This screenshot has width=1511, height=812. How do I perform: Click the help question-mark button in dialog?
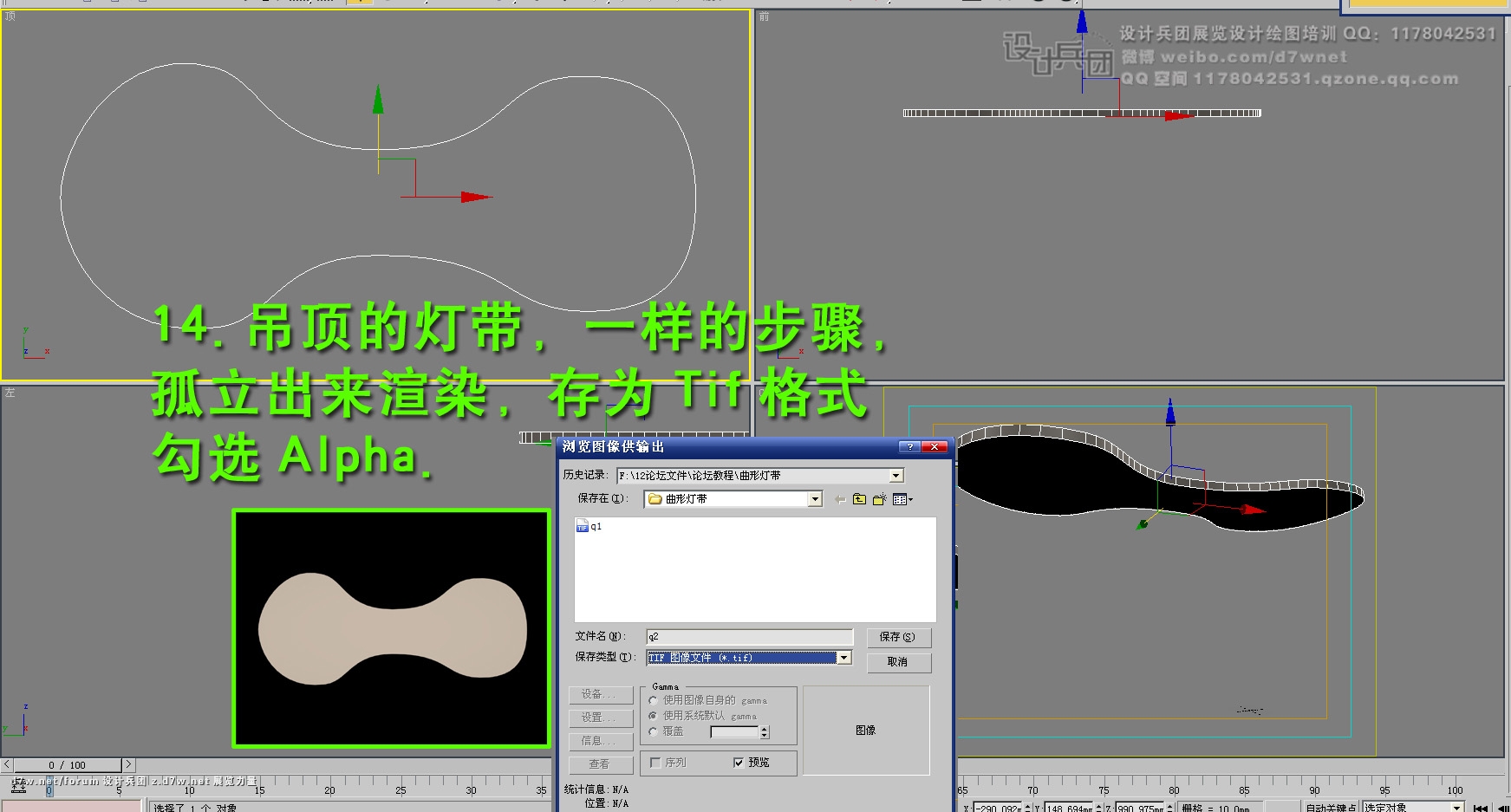pos(909,446)
